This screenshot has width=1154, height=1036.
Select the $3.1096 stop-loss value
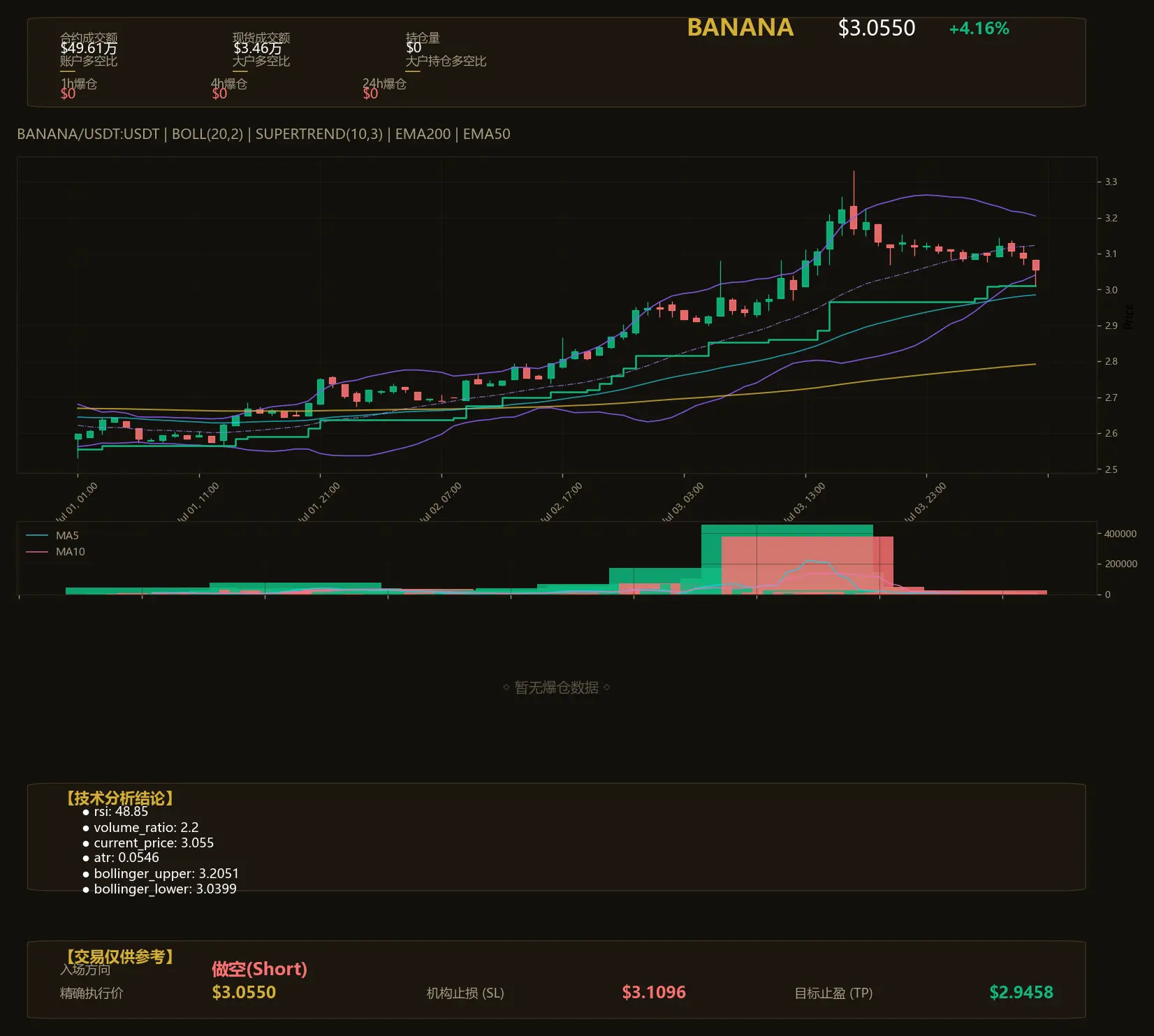654,993
